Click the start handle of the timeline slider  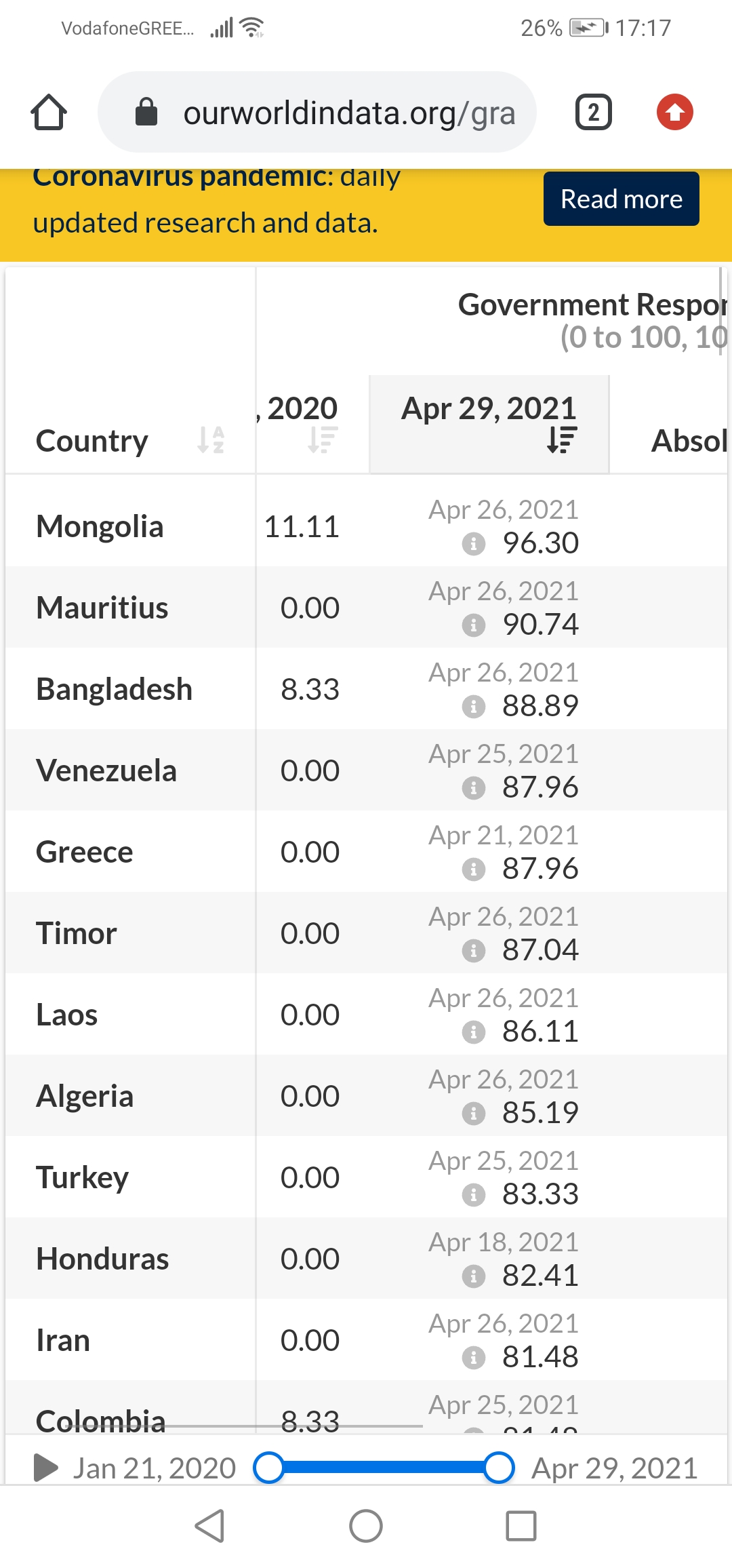click(x=269, y=1468)
